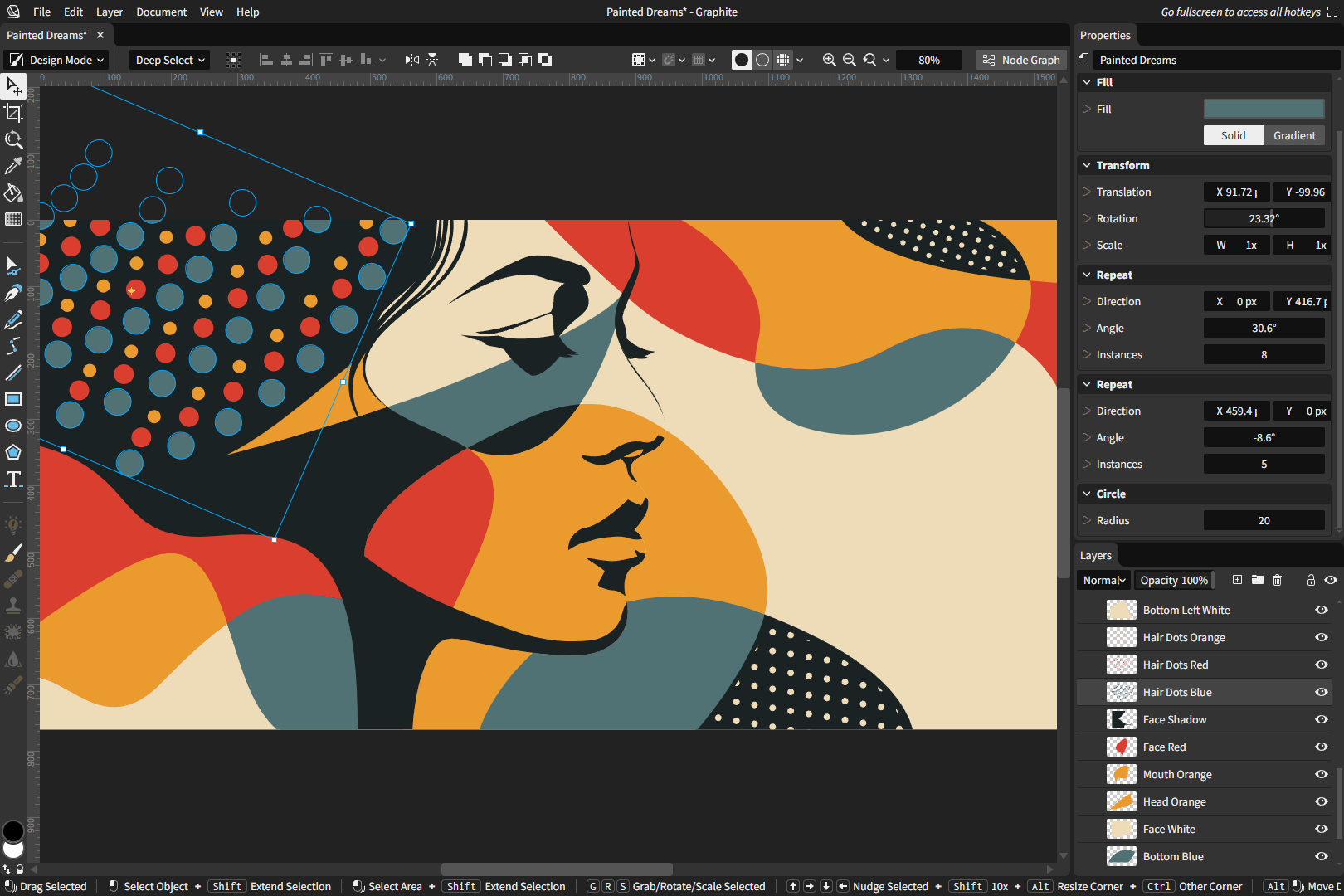Viewport: 1344px width, 896px height.
Task: Hide the Hair Dots Blue layer
Action: coord(1322,692)
